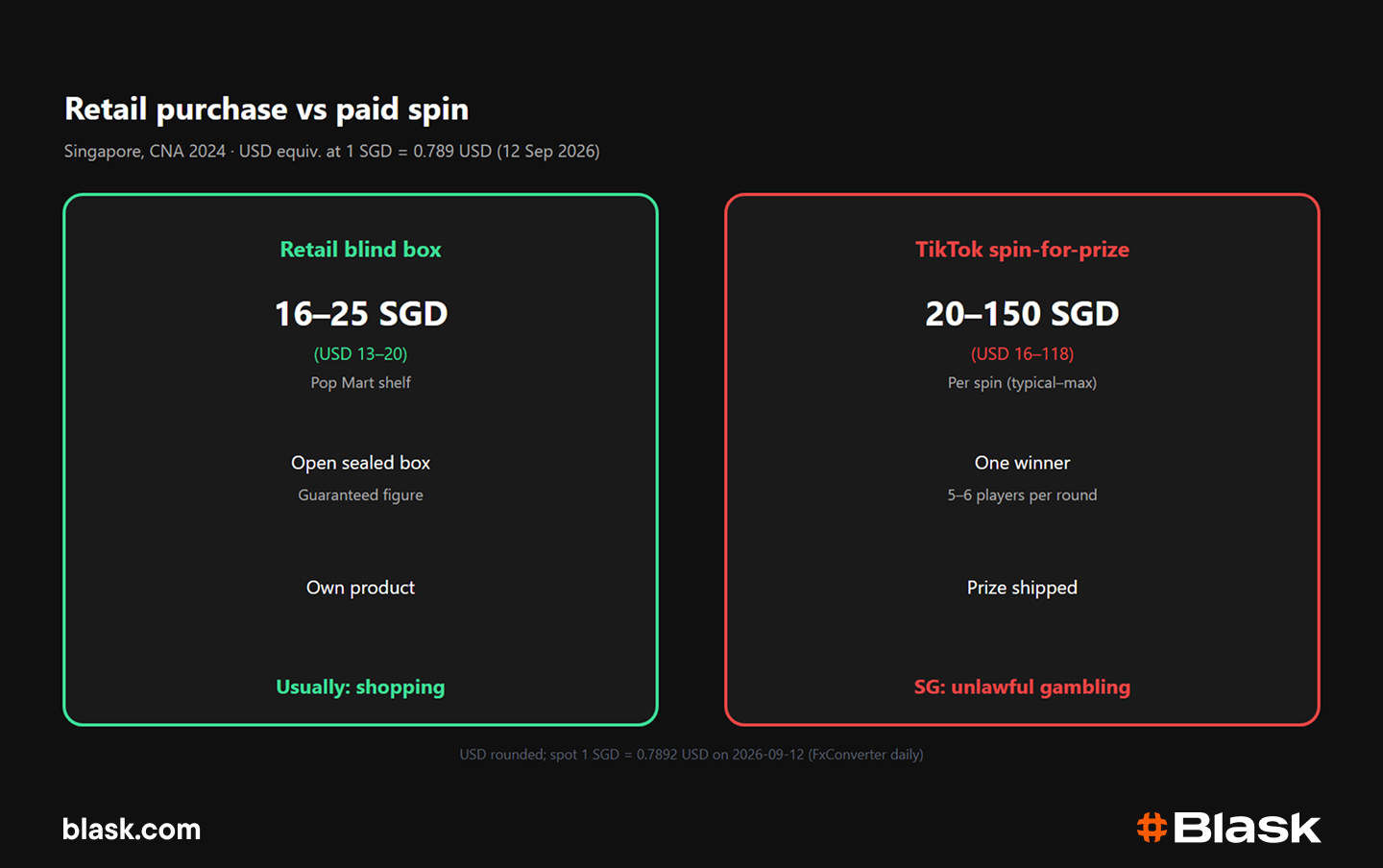Image resolution: width=1383 pixels, height=868 pixels.
Task: Click the 16–25 SGD price text
Action: [361, 314]
